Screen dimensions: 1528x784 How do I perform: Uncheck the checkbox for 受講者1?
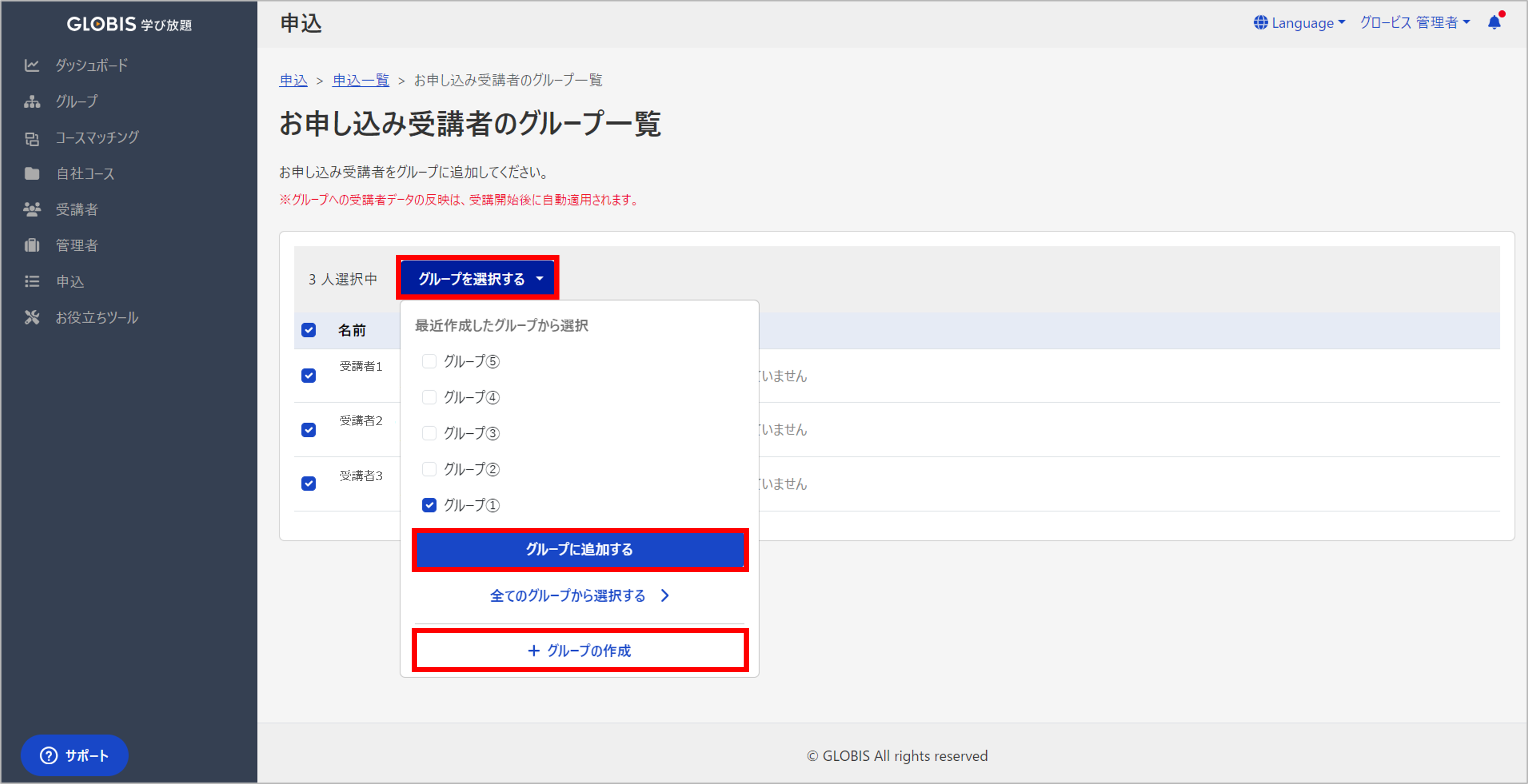click(308, 376)
